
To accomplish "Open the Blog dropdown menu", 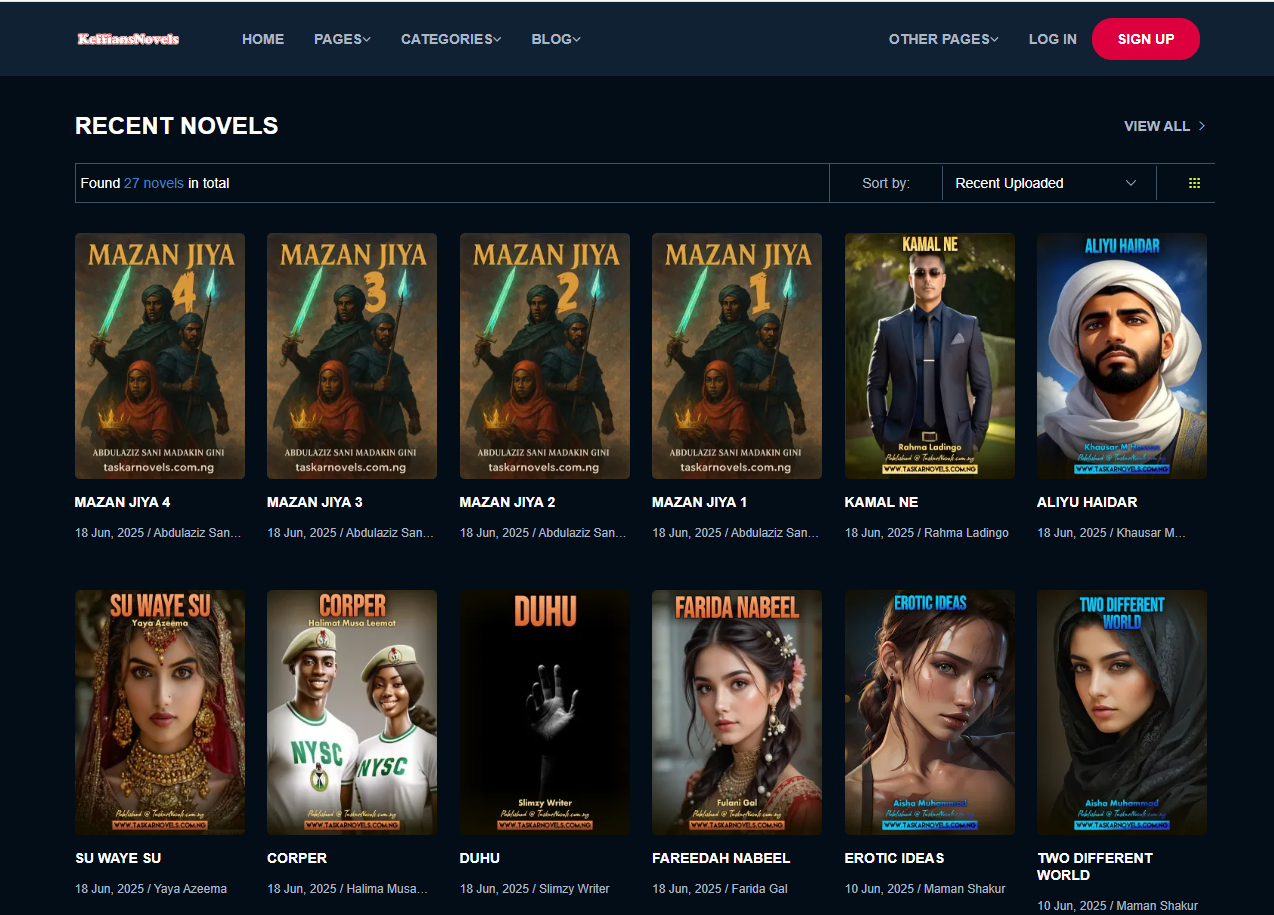I will (556, 39).
